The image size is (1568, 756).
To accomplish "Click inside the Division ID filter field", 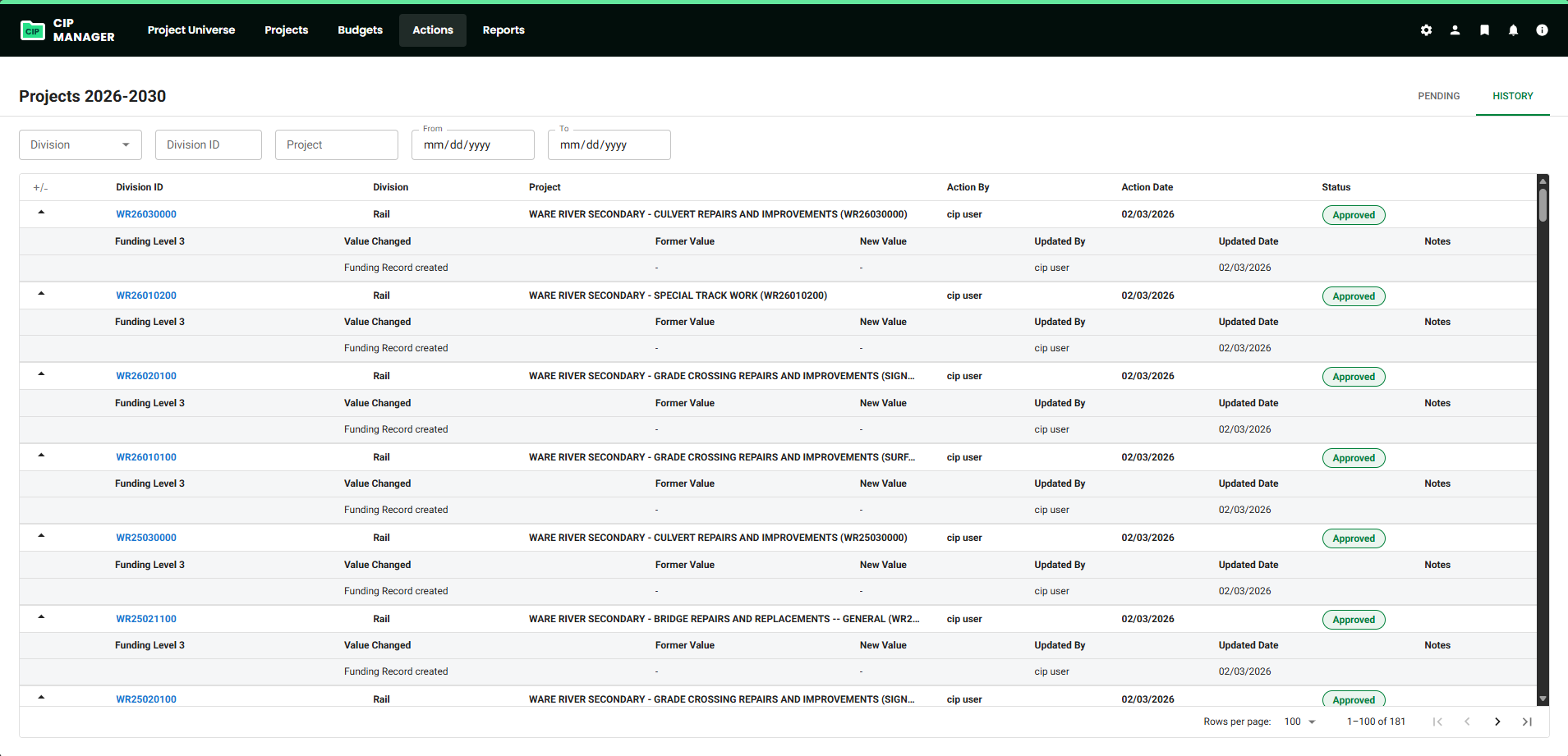I will tap(208, 144).
